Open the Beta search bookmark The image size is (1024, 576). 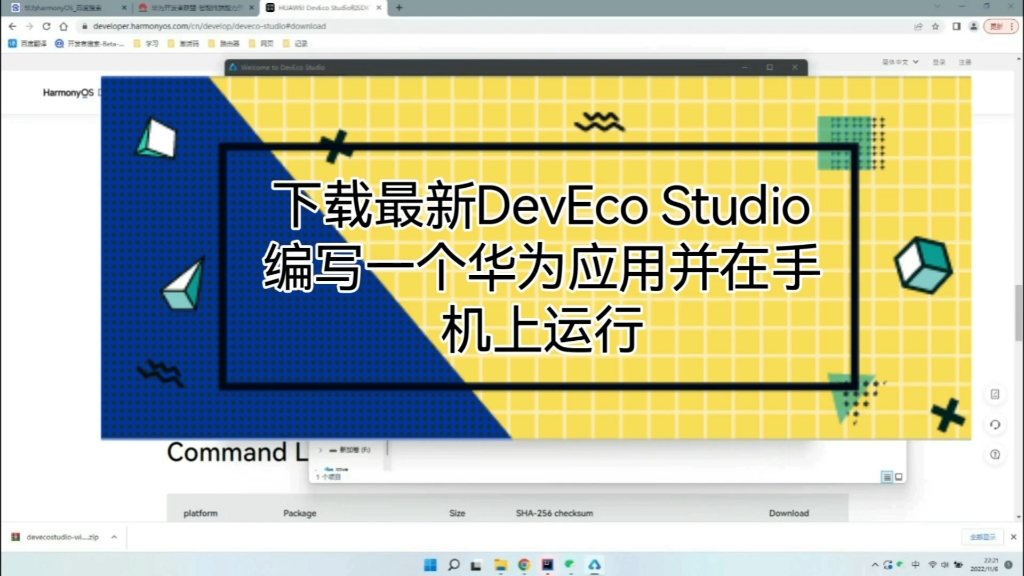pyautogui.click(x=89, y=43)
